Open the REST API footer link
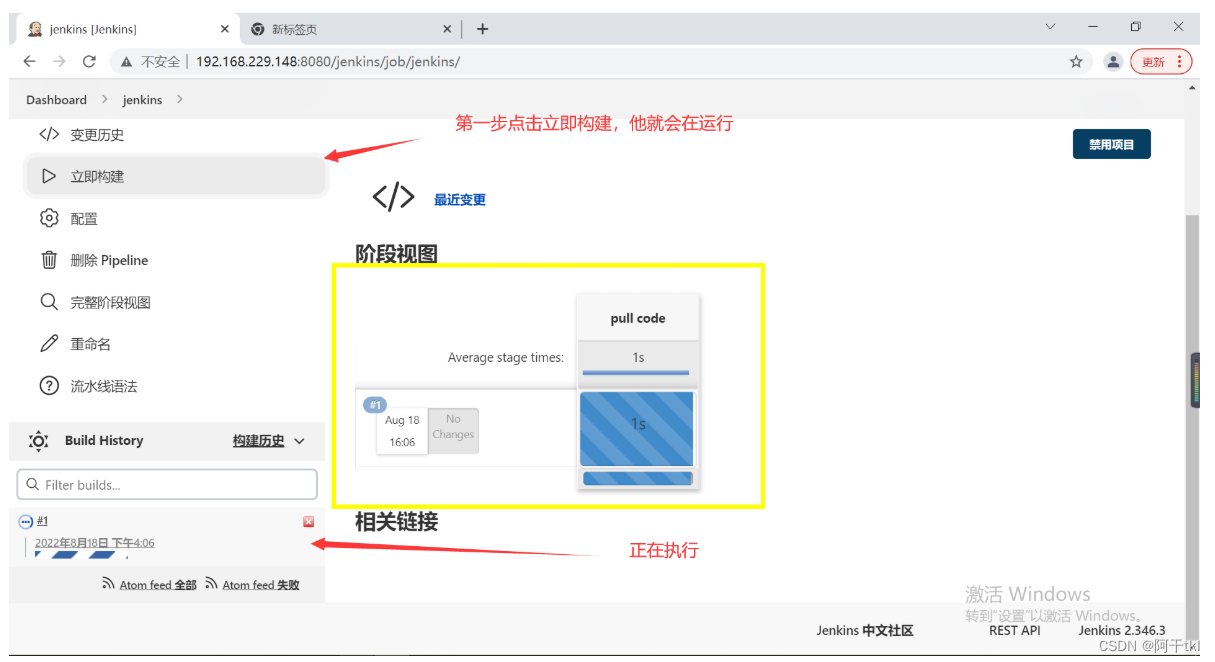The image size is (1215, 662). point(1014,630)
